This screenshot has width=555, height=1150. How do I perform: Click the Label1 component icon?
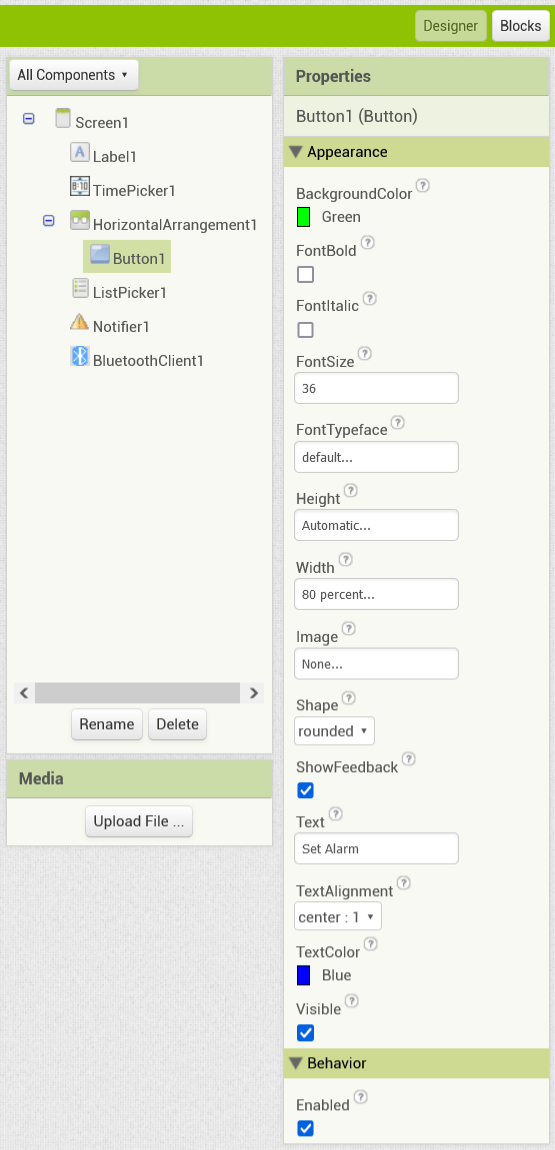click(79, 152)
